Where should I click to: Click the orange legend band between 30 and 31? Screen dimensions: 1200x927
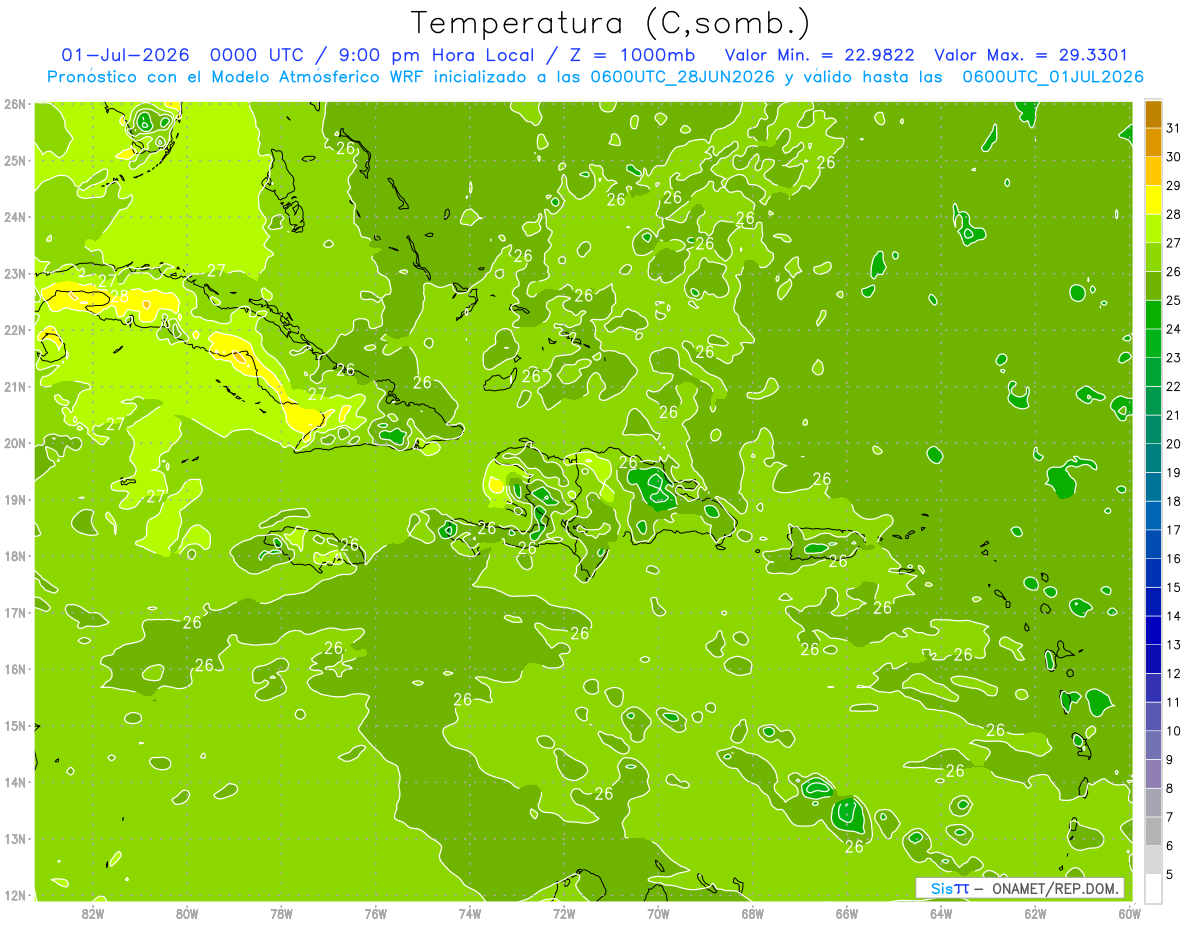[x=1153, y=142]
